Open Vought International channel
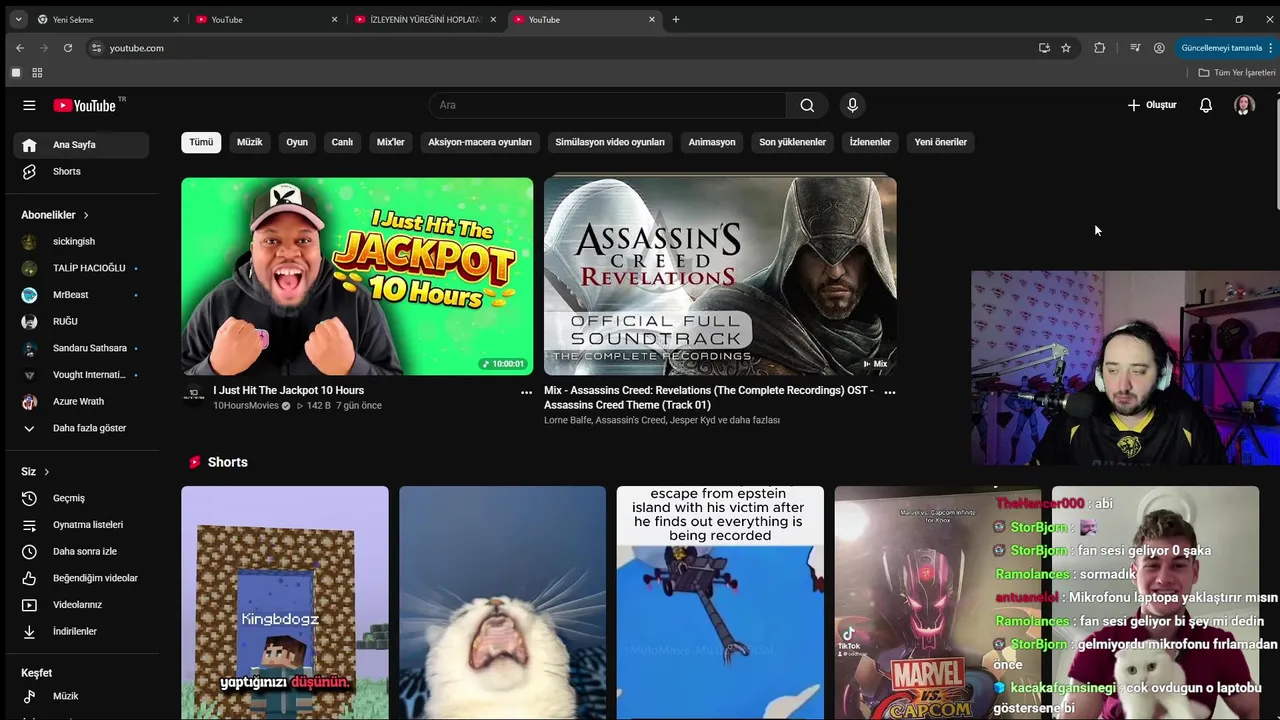Image resolution: width=1280 pixels, height=720 pixels. click(81, 375)
